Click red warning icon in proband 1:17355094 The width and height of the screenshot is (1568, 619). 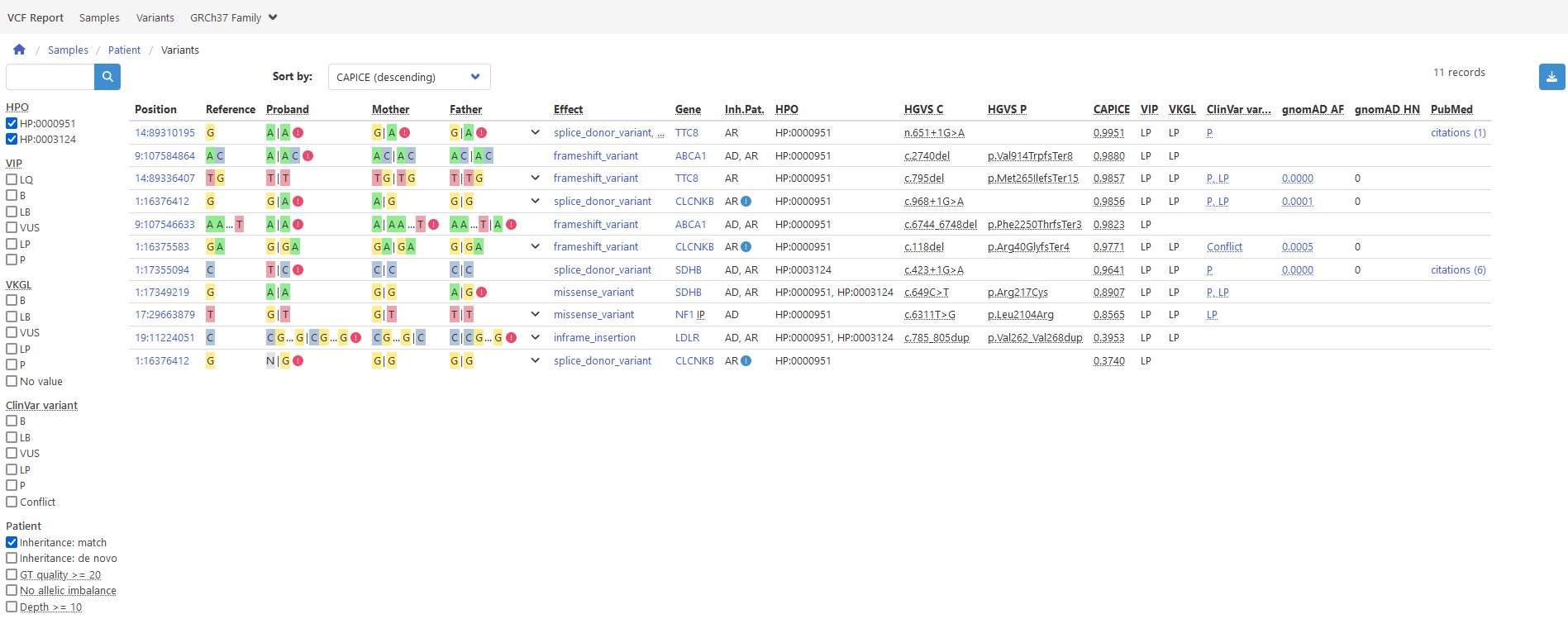coord(298,269)
